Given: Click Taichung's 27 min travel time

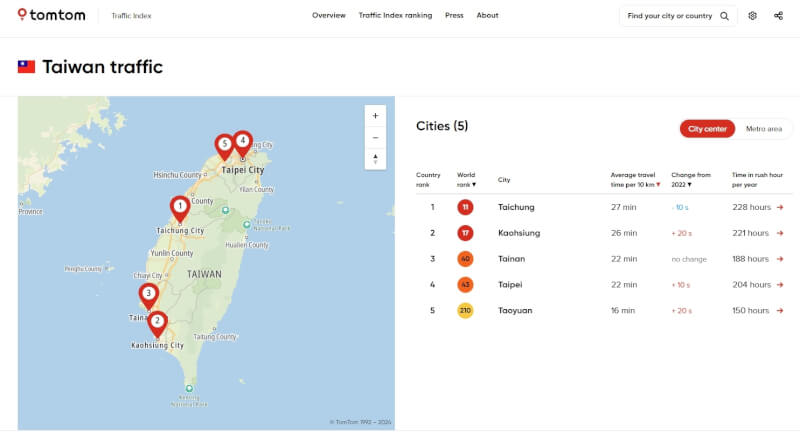Looking at the screenshot, I should point(623,207).
